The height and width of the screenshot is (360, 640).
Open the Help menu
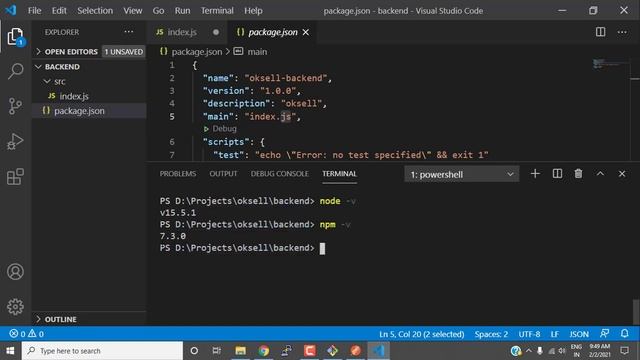click(253, 11)
